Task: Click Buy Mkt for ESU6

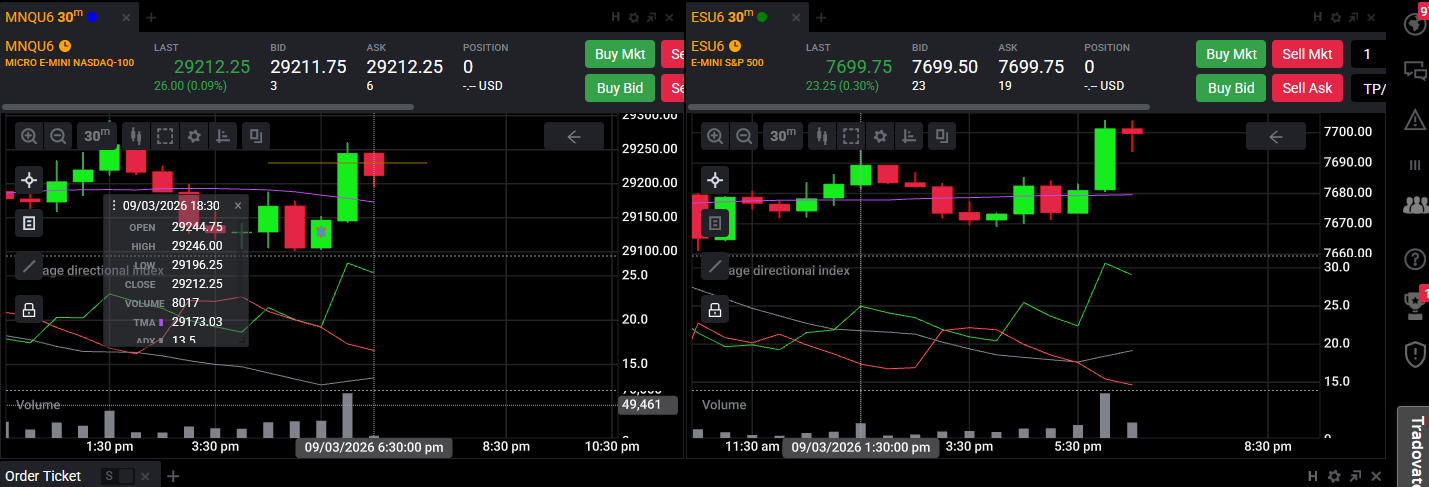Action: click(1231, 54)
